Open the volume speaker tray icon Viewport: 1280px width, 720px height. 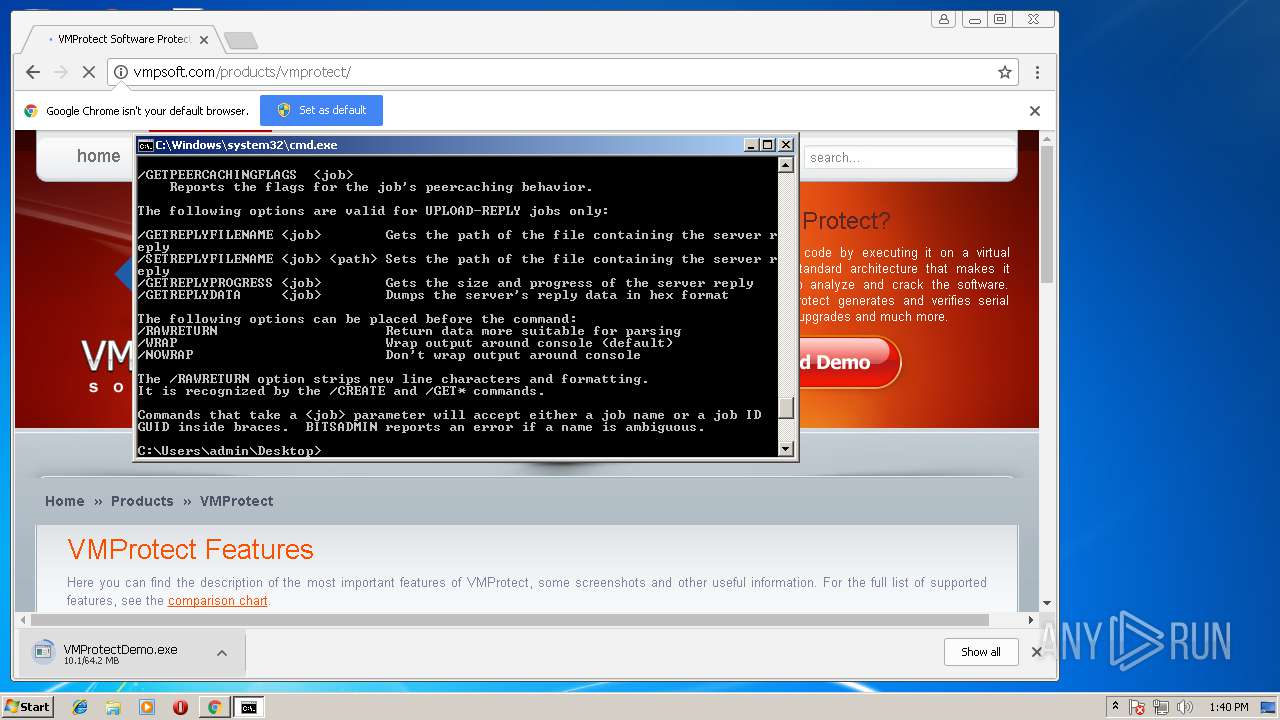(x=1185, y=707)
